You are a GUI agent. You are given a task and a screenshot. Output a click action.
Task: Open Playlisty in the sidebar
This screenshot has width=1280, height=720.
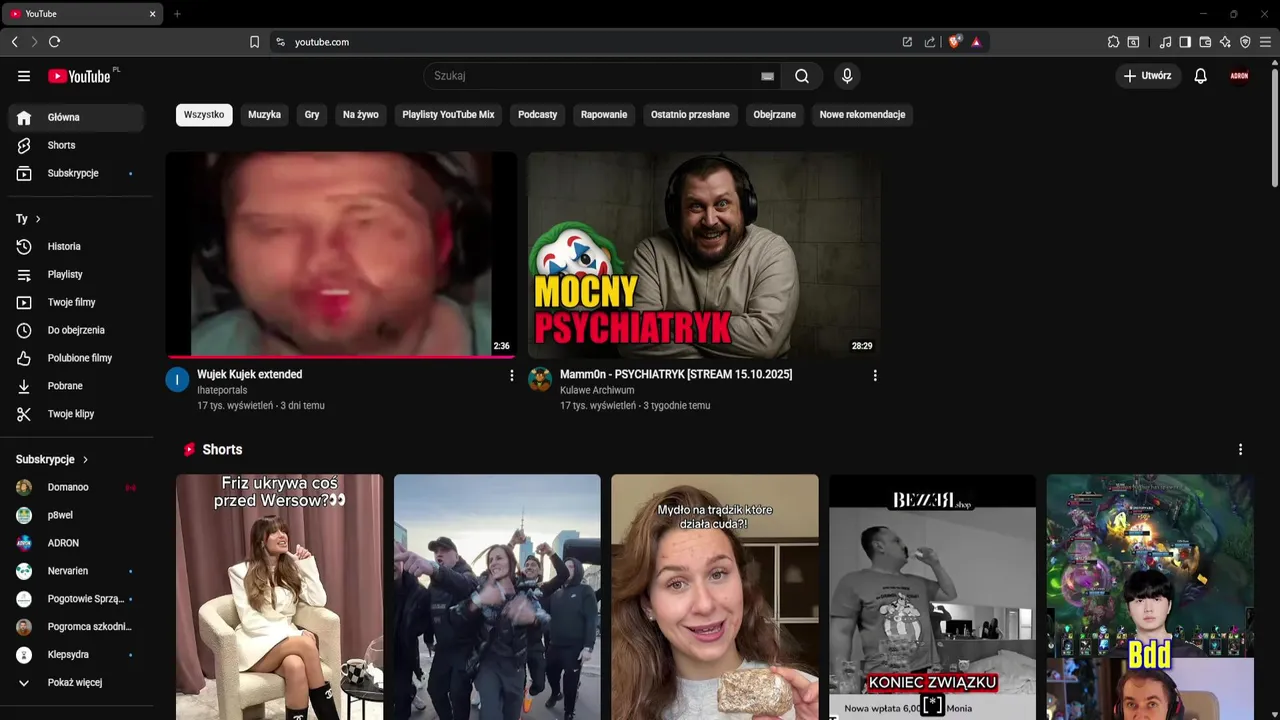coord(76,274)
